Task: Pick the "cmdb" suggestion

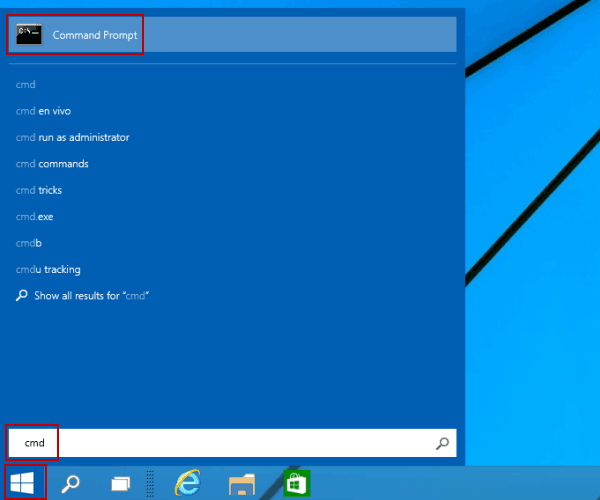Action: 29,243
